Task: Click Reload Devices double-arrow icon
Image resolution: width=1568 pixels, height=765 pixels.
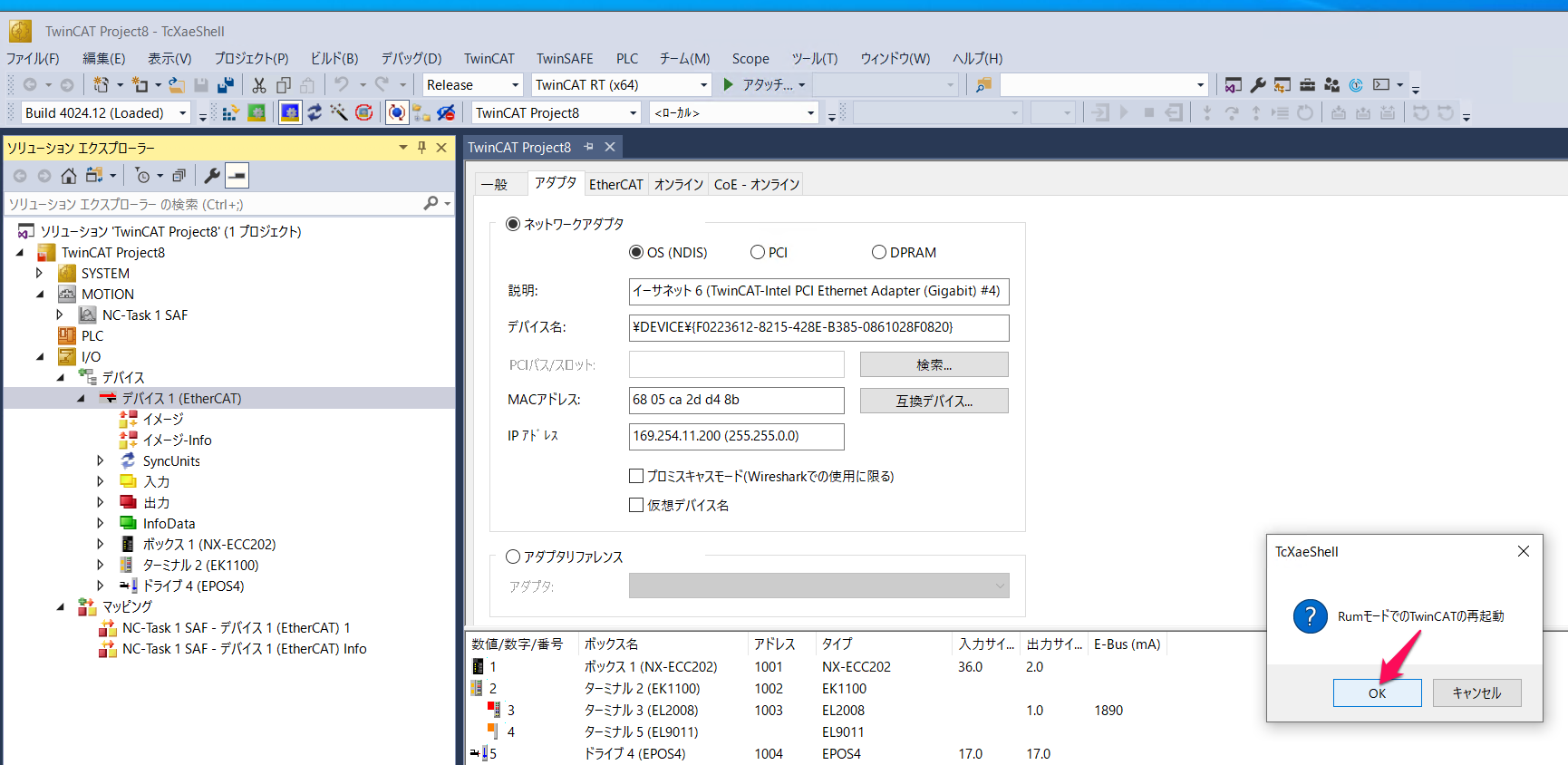Action: point(315,112)
